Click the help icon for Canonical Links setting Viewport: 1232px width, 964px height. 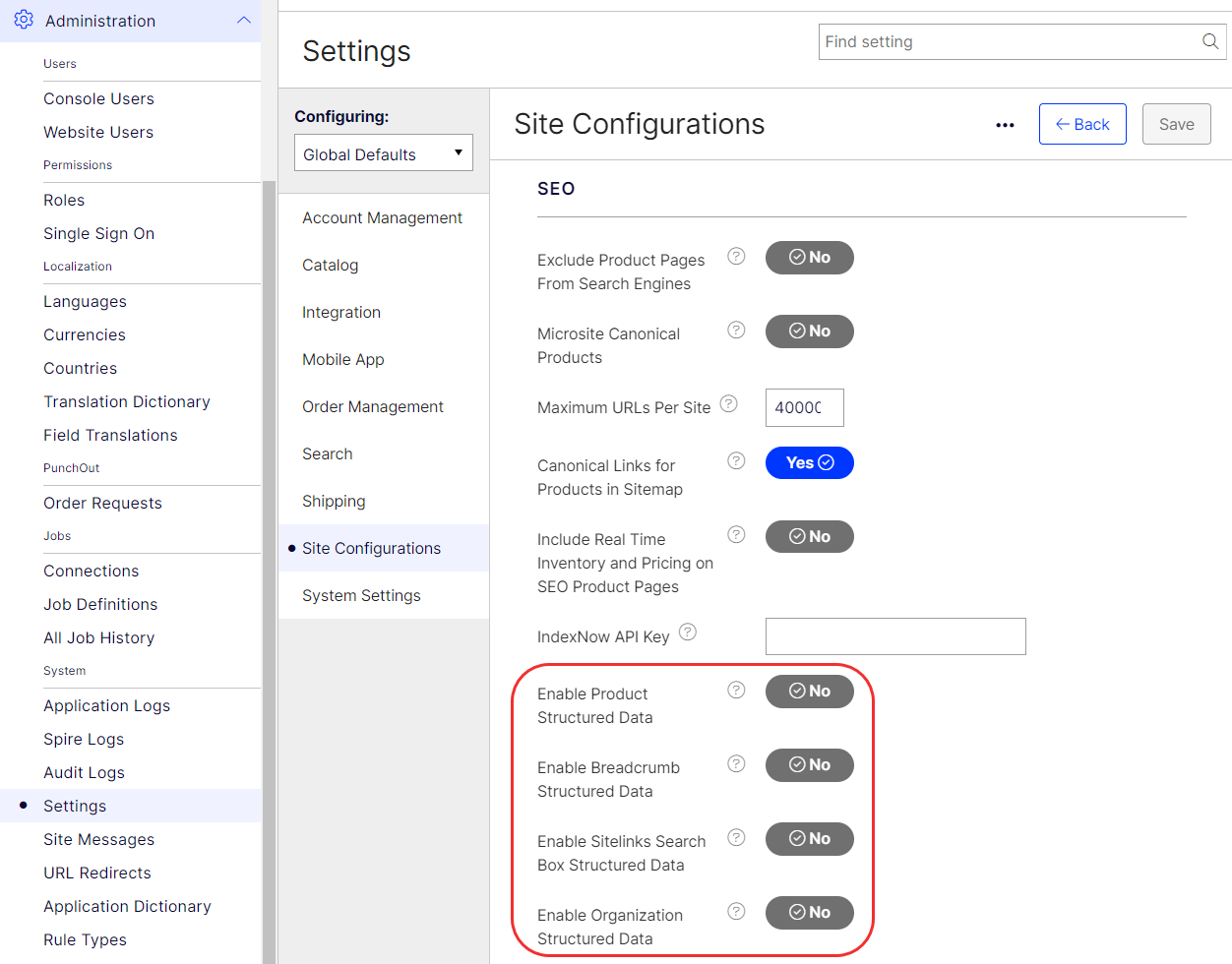click(736, 460)
